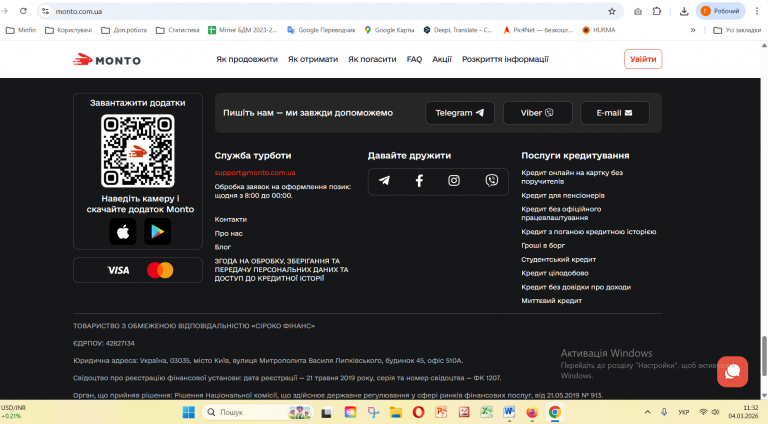Open the Minfin bookmarks folder
The height and width of the screenshot is (424, 768).
click(21, 30)
